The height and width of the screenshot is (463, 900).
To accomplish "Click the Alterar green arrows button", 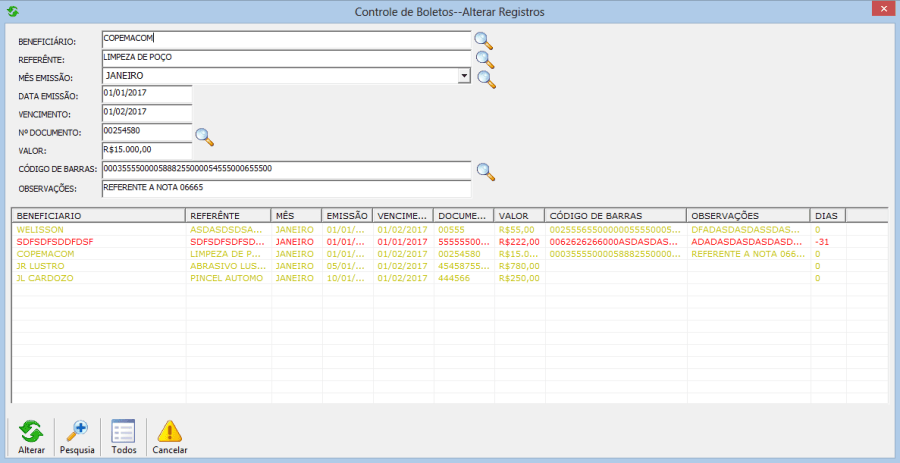I will coord(31,437).
